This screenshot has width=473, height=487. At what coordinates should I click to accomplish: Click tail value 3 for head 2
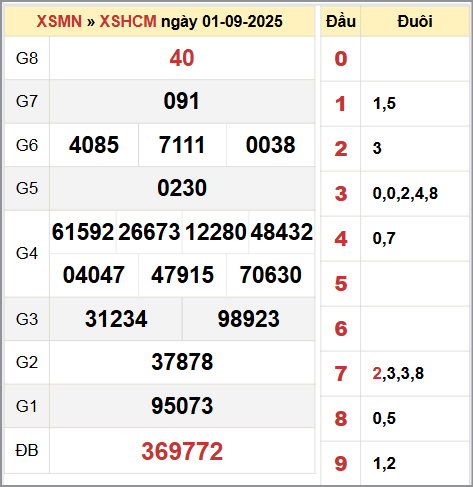click(x=377, y=148)
